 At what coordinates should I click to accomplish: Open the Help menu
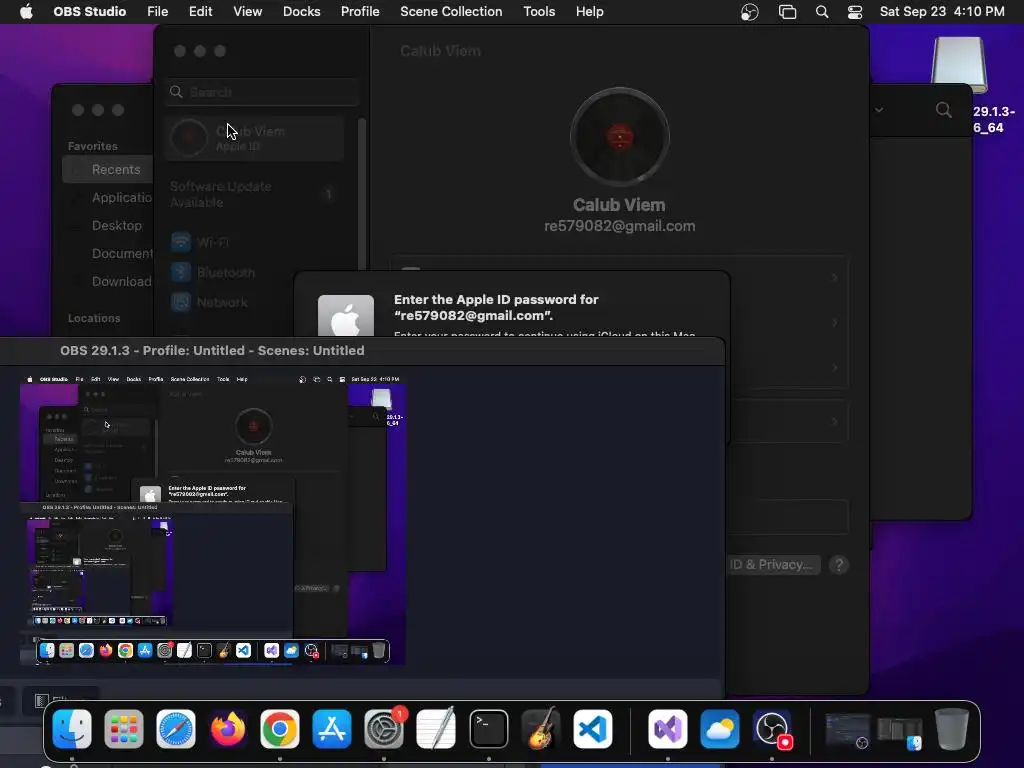(x=589, y=12)
